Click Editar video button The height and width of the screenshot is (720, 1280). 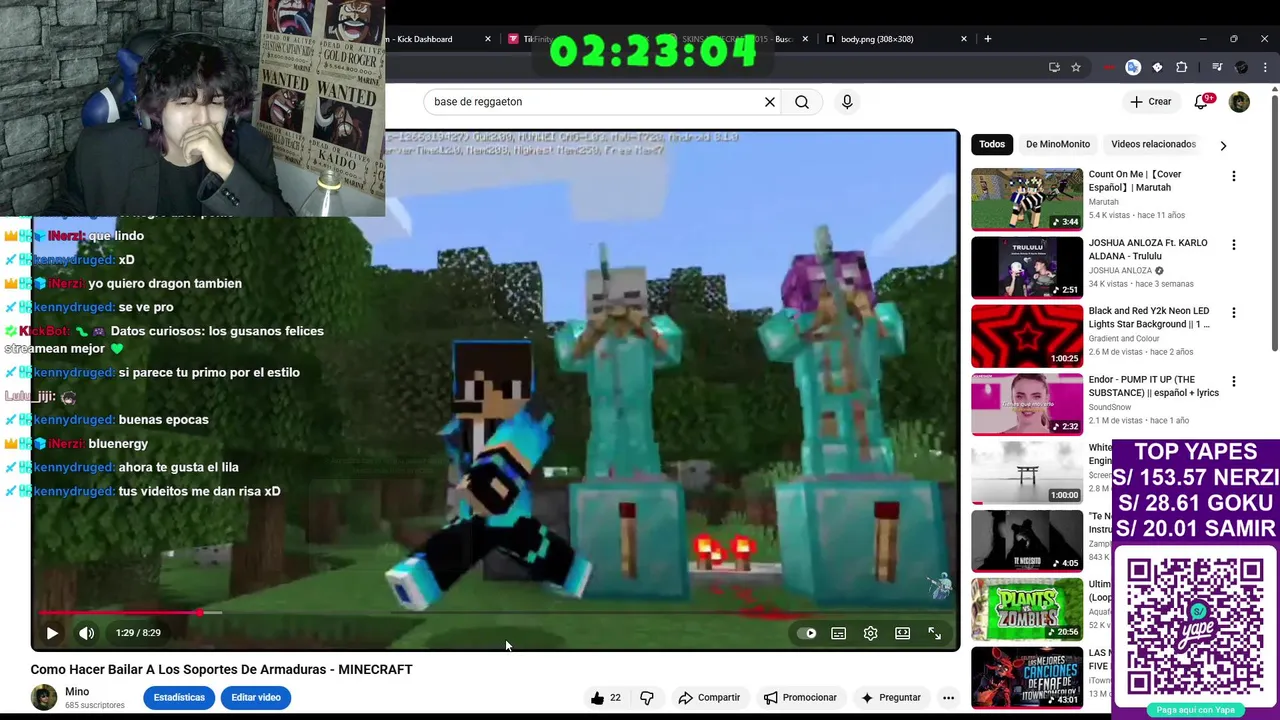pos(256,698)
